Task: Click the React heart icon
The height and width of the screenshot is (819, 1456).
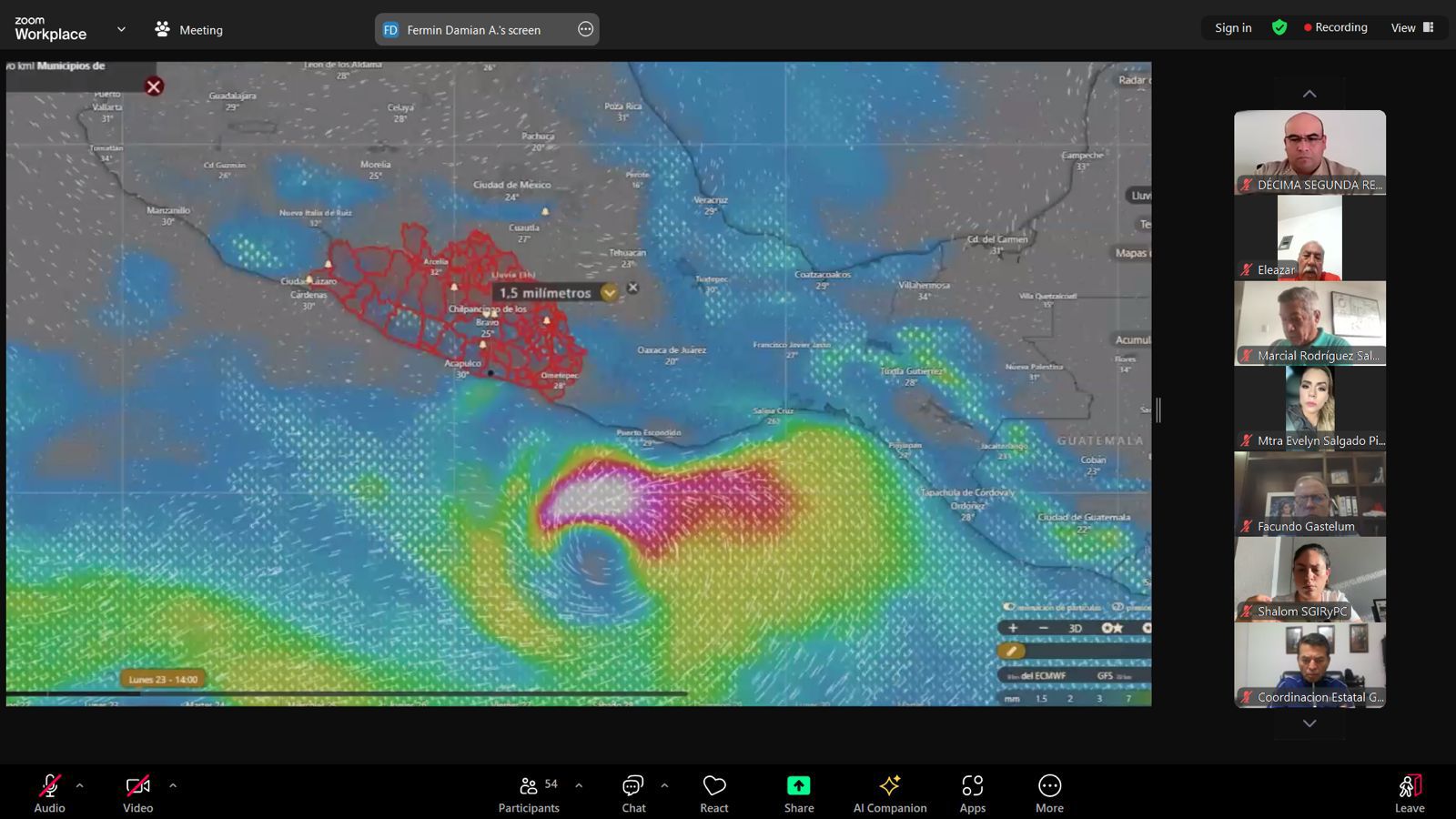Action: point(714,794)
